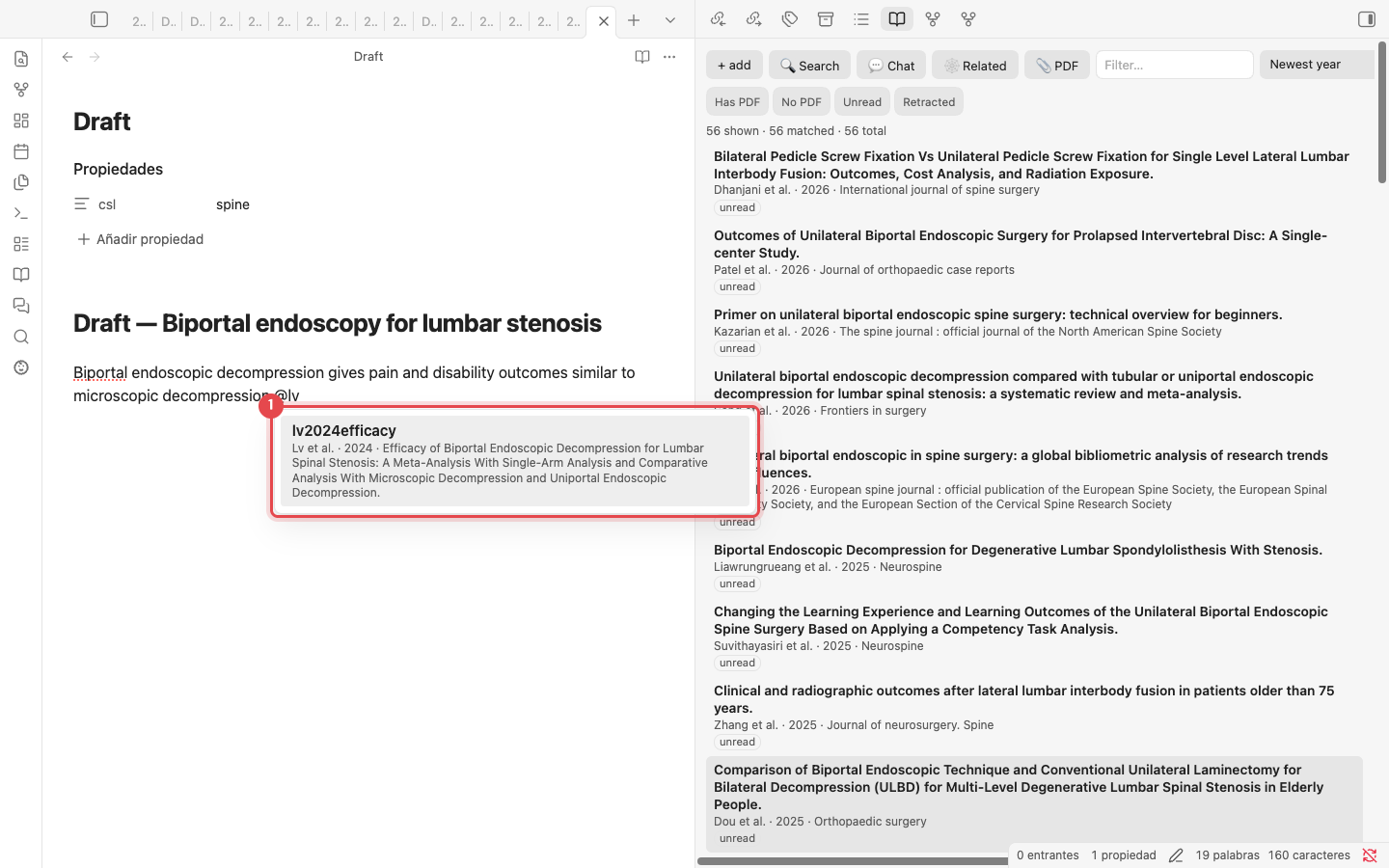Switch to reading view in Draft note header
Viewport: 1389px width, 868px height.
click(642, 57)
